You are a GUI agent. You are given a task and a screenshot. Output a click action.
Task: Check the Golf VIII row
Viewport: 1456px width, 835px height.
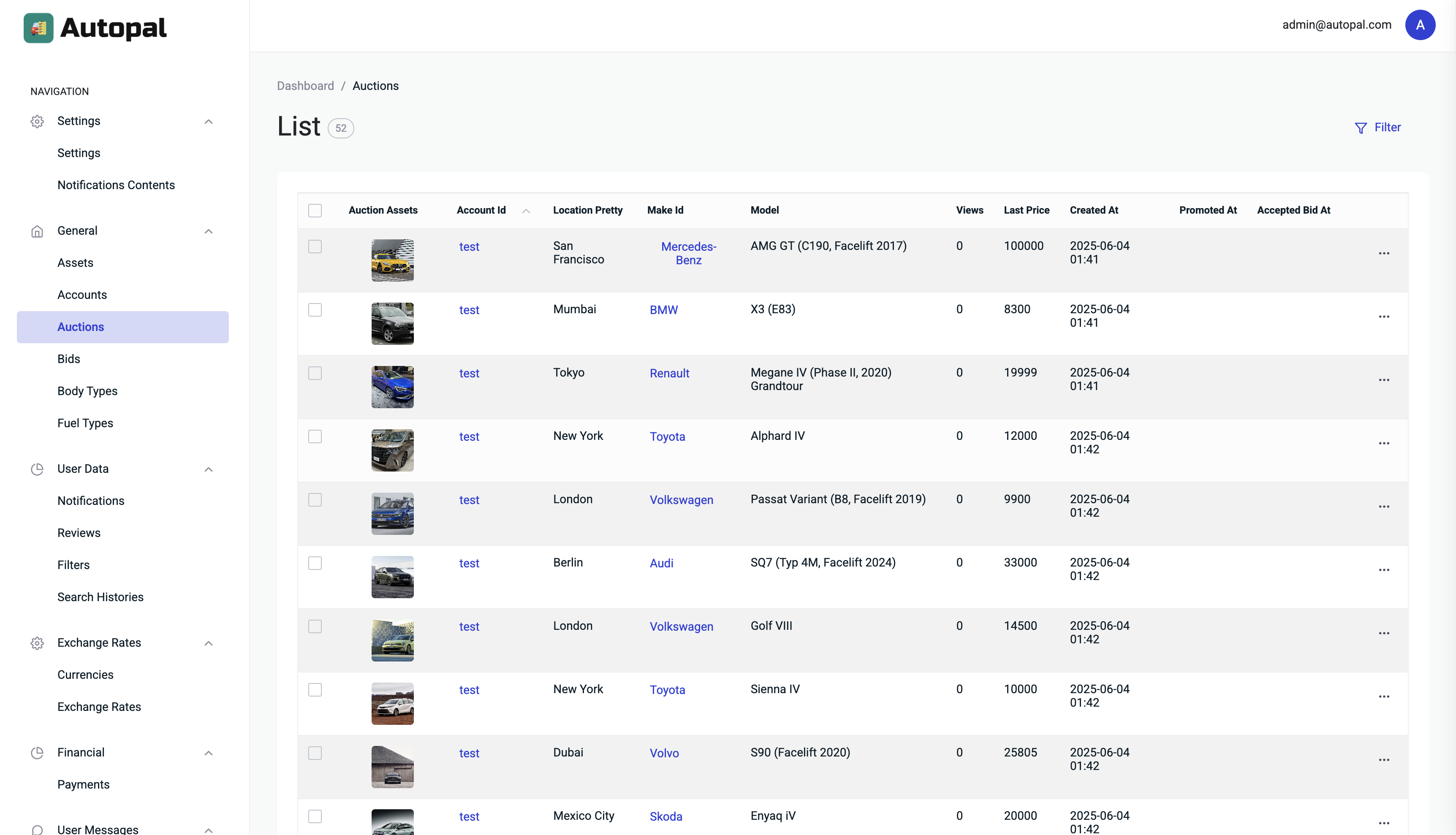tap(315, 626)
